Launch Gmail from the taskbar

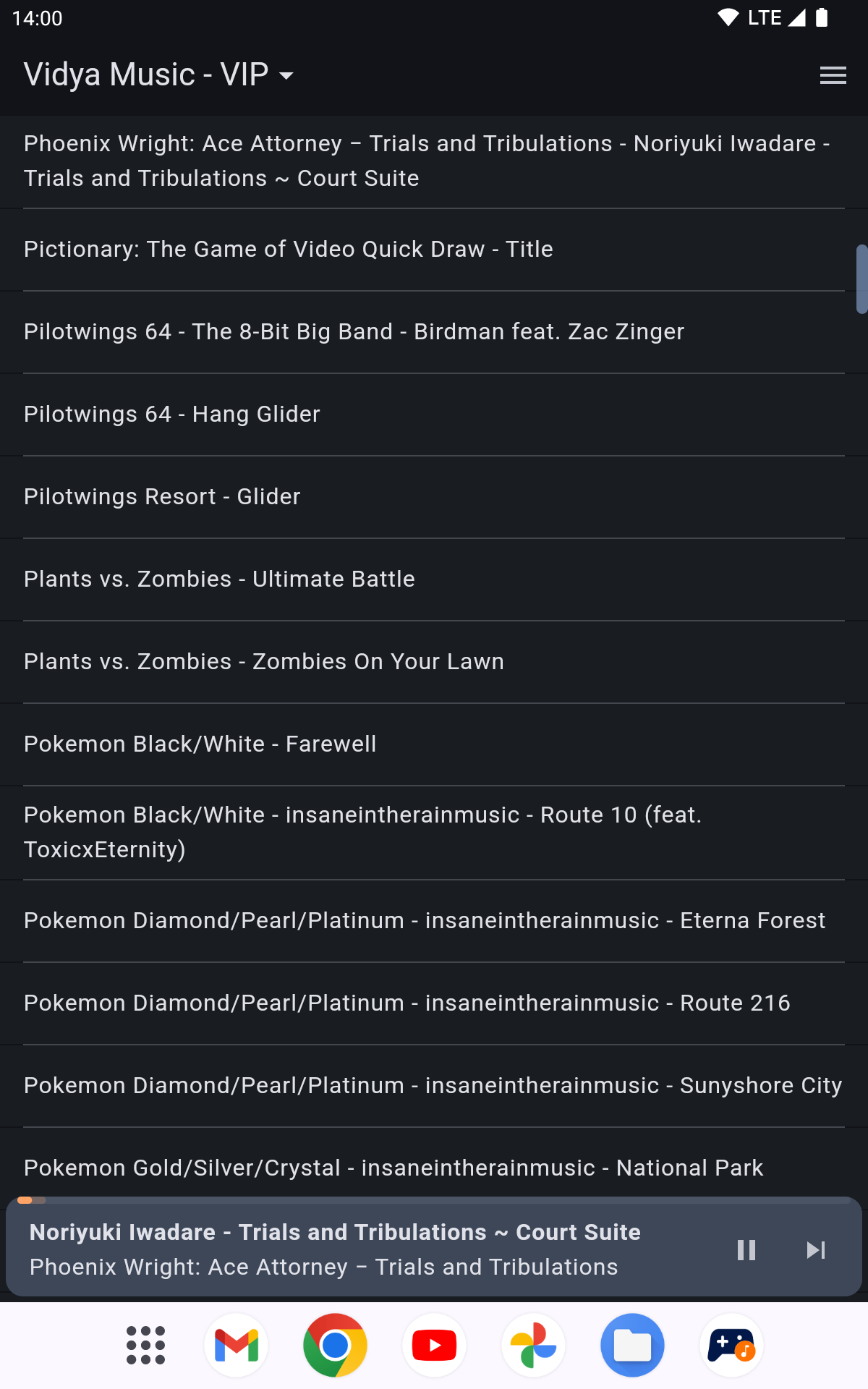coord(237,1346)
